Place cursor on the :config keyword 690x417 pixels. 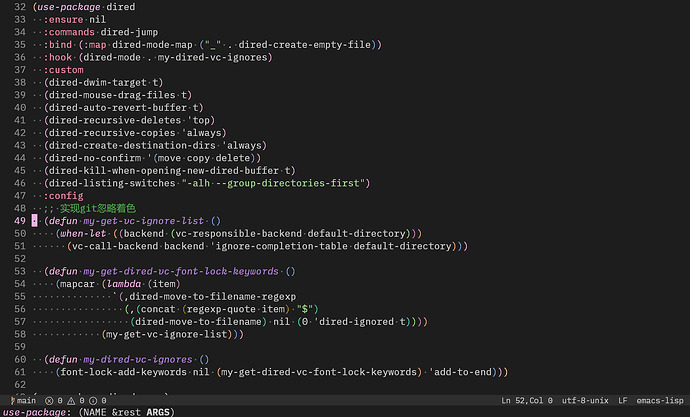click(63, 196)
